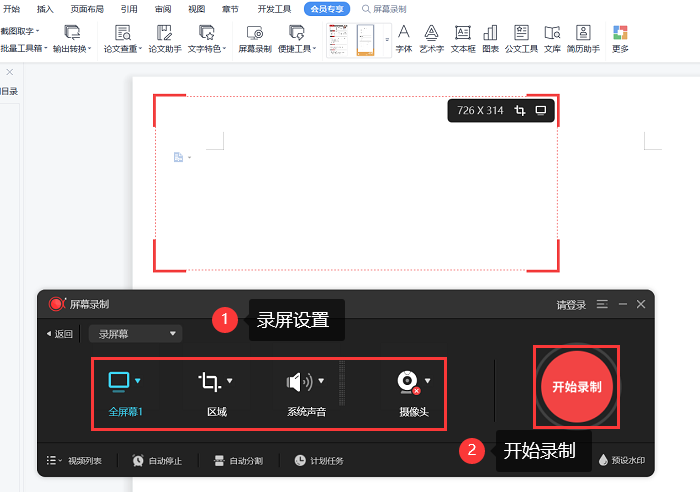
Task: Click the 开始录制 red record button
Action: click(x=576, y=387)
